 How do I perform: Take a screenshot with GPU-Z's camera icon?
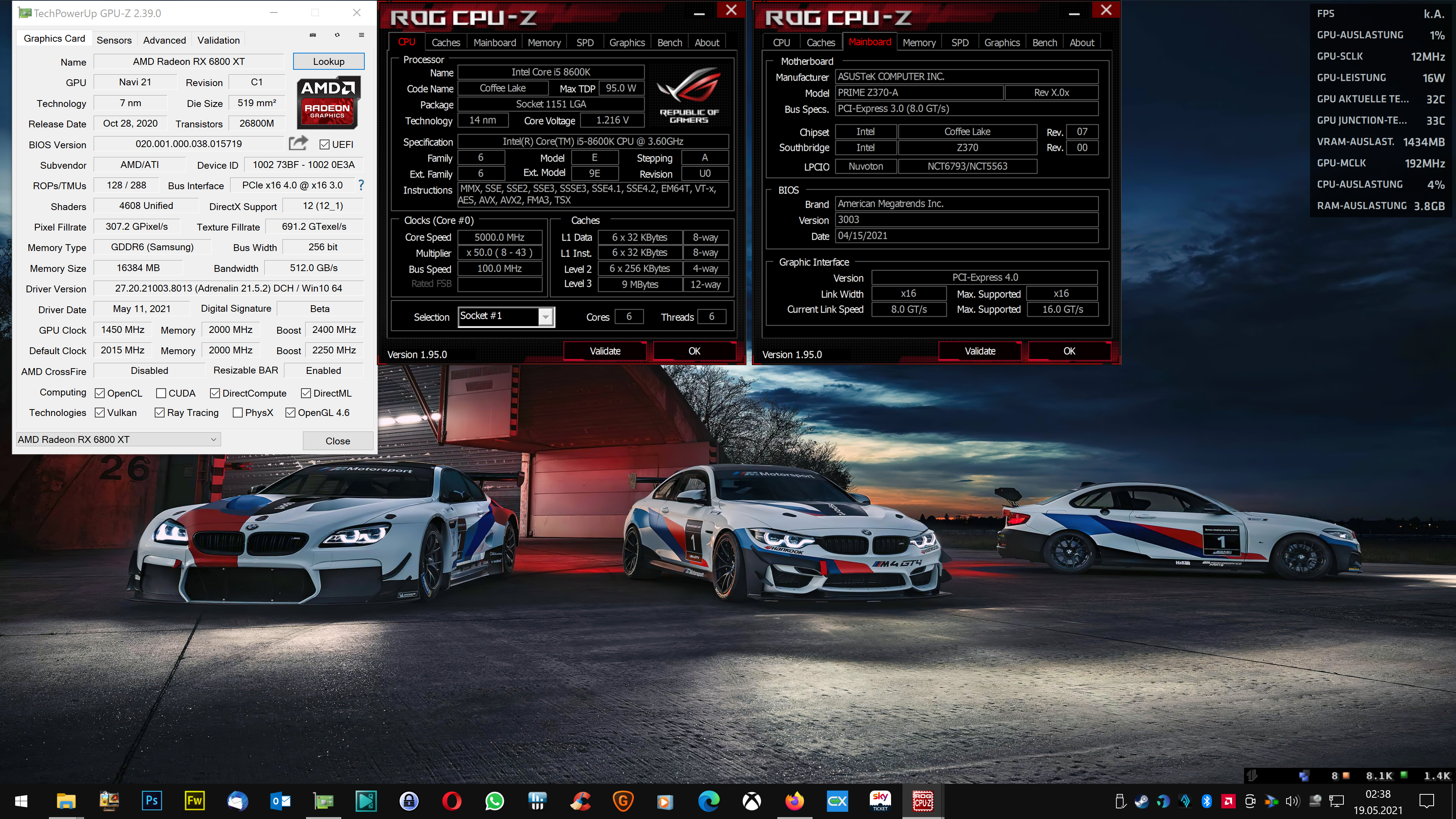[x=312, y=35]
